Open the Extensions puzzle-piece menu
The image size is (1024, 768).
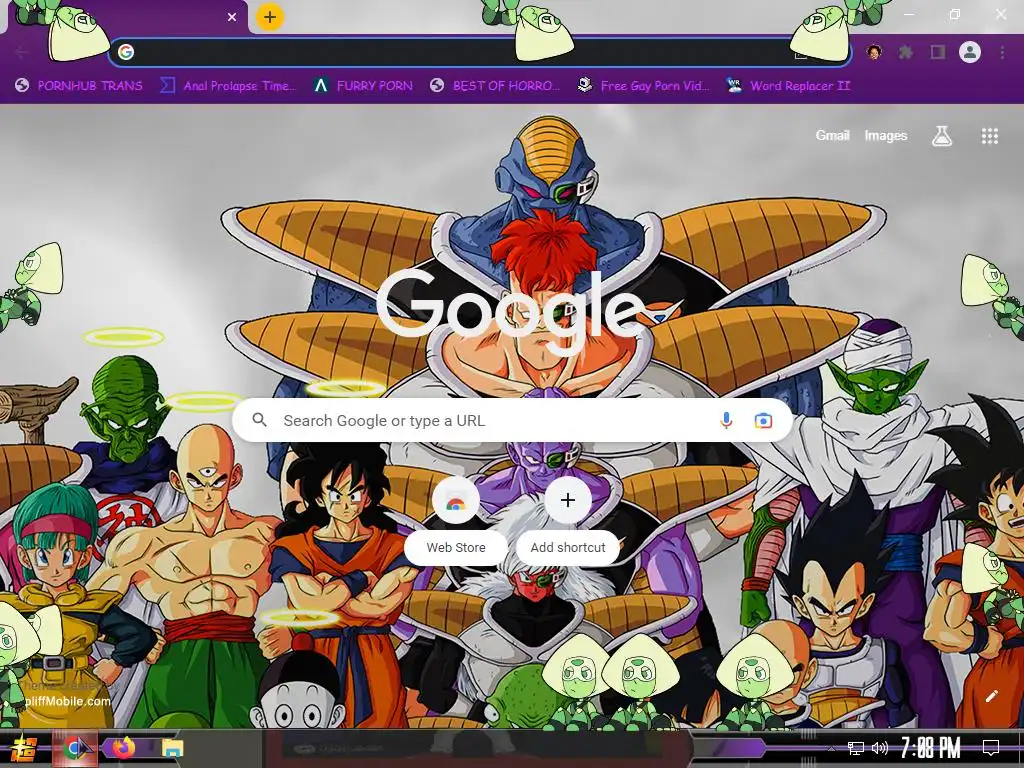tap(905, 52)
